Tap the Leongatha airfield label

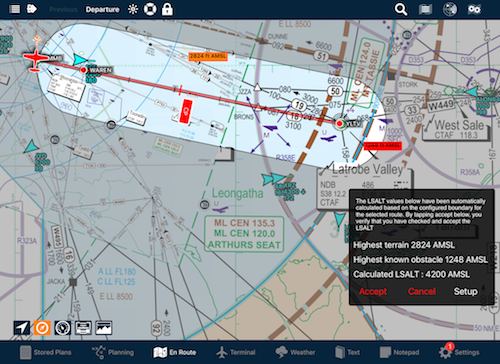(238, 194)
